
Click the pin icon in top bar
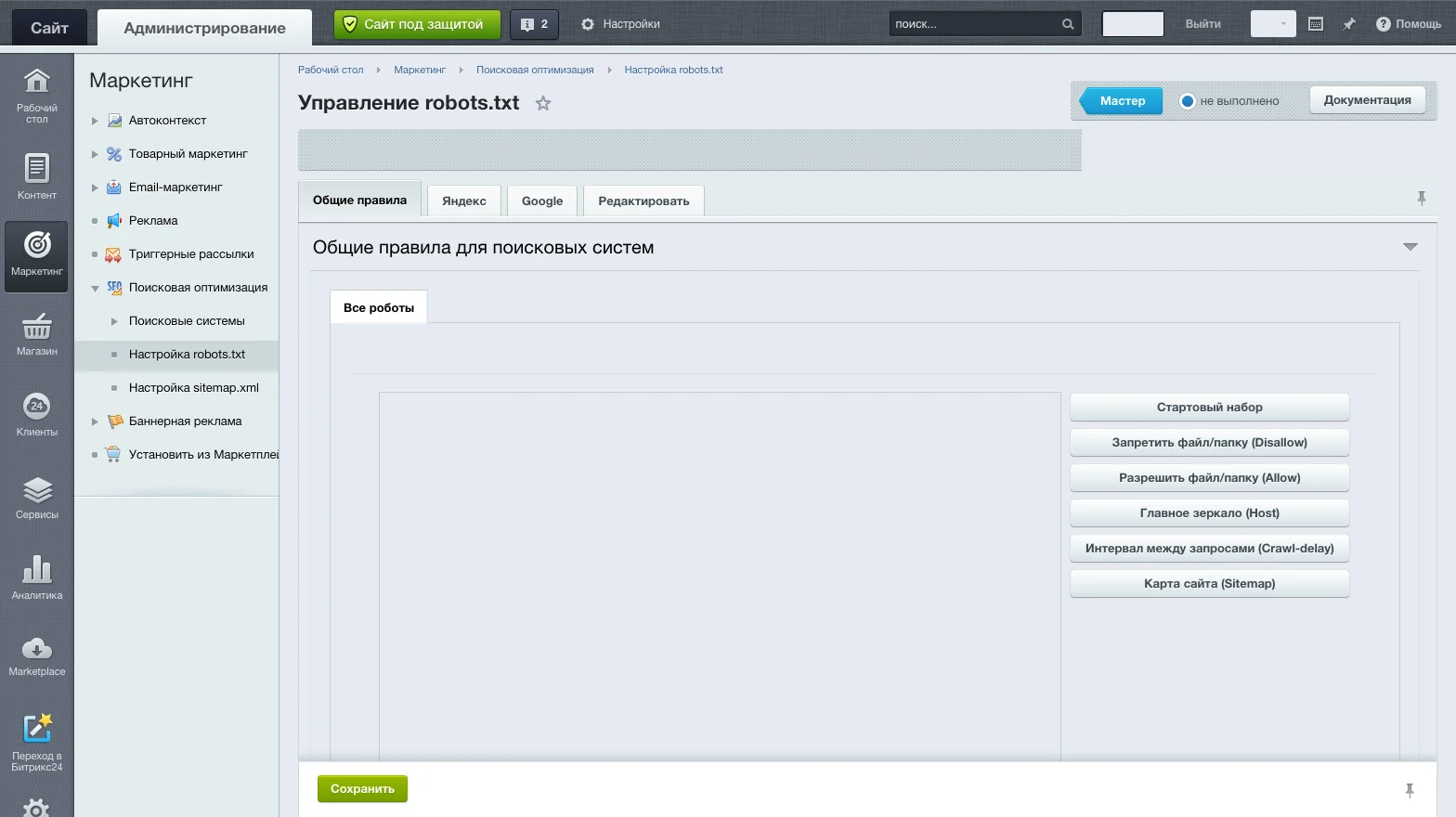tap(1349, 24)
